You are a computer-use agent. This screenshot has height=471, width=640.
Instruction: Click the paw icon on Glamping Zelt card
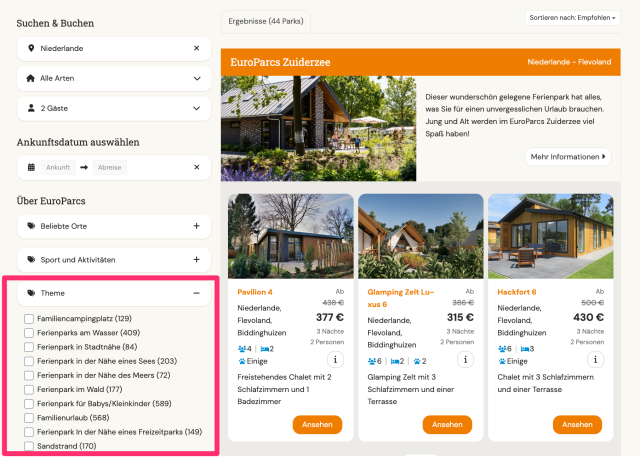point(417,361)
